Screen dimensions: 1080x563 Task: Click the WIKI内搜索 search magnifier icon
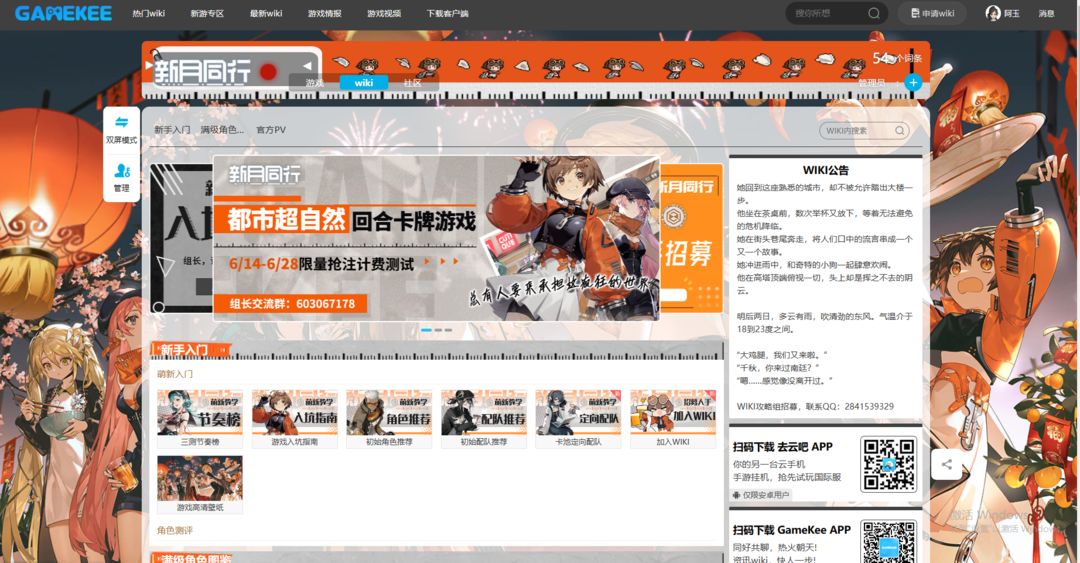[900, 130]
